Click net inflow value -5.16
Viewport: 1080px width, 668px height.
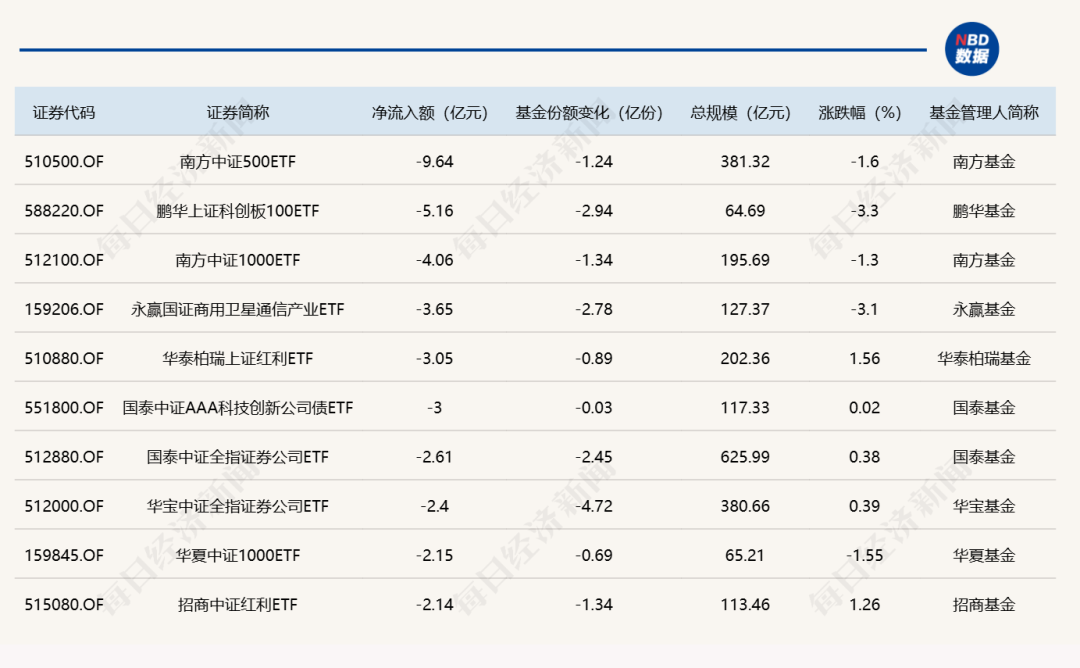click(x=435, y=211)
